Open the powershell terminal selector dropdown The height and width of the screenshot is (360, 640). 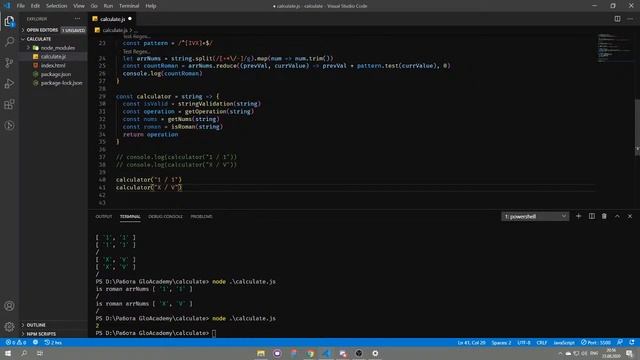coord(535,216)
